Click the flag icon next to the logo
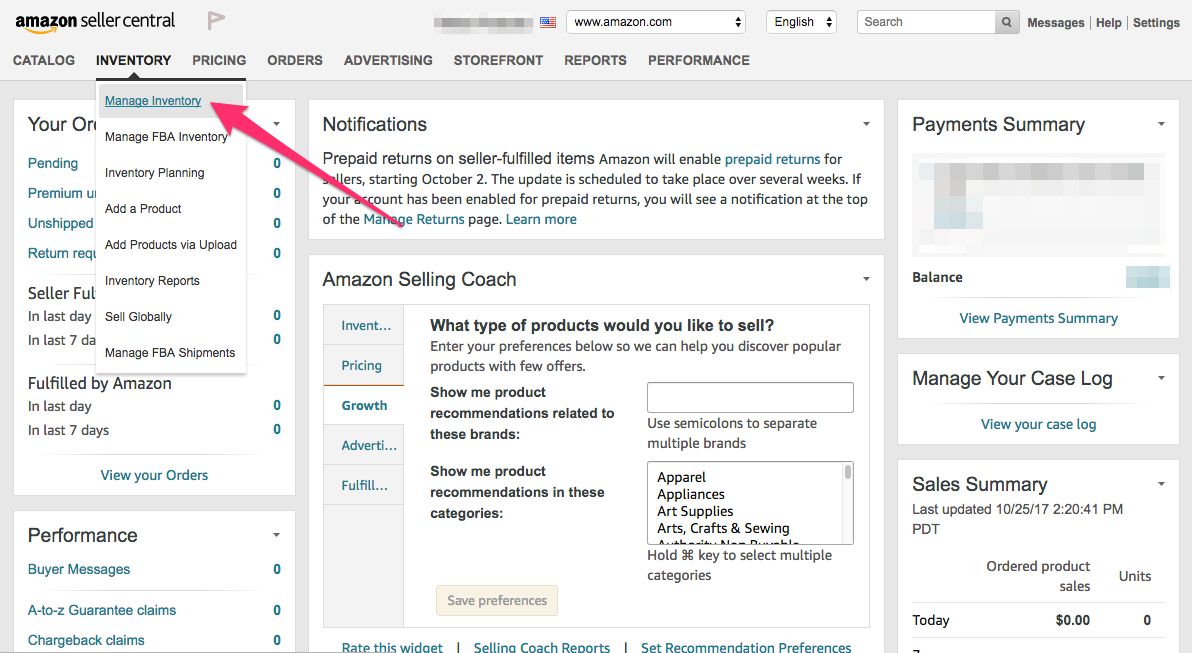The image size is (1192, 653). tap(217, 21)
